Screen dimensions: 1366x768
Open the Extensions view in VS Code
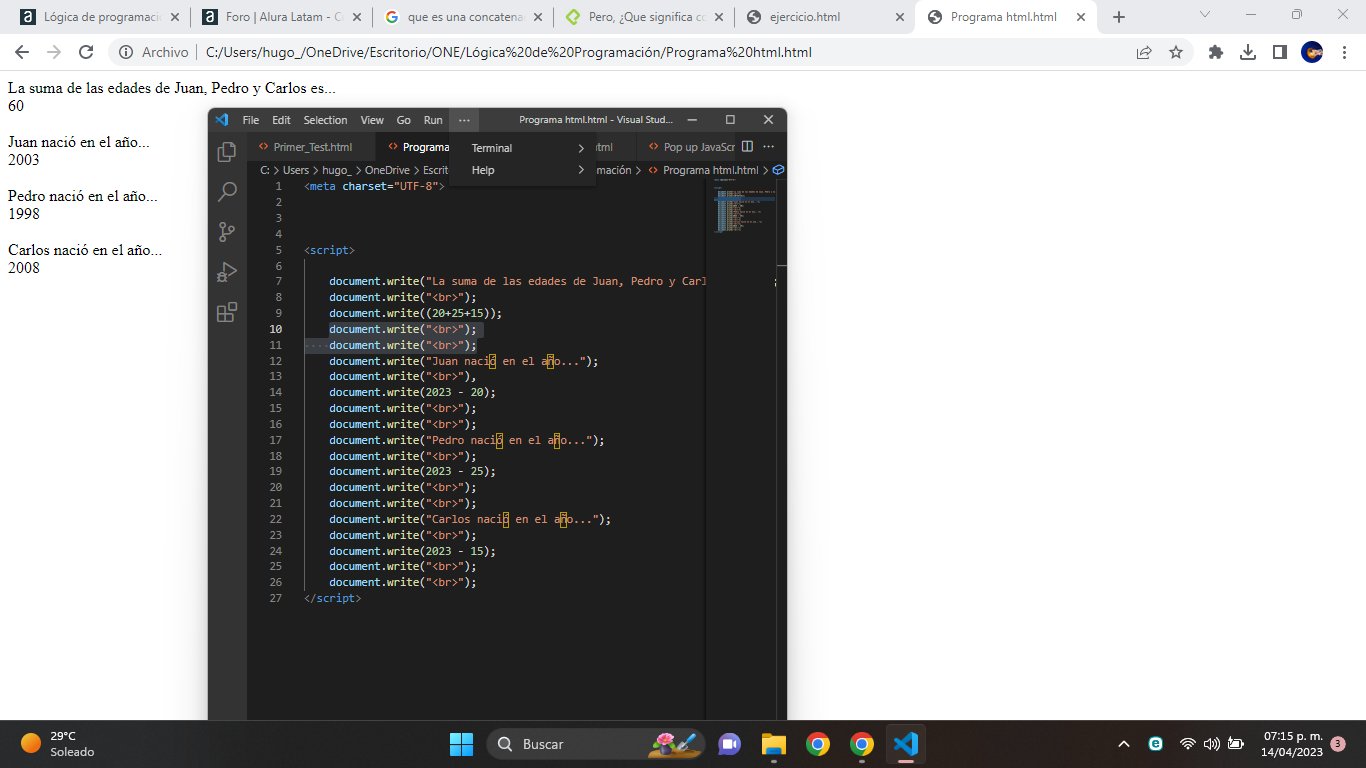pyautogui.click(x=227, y=312)
